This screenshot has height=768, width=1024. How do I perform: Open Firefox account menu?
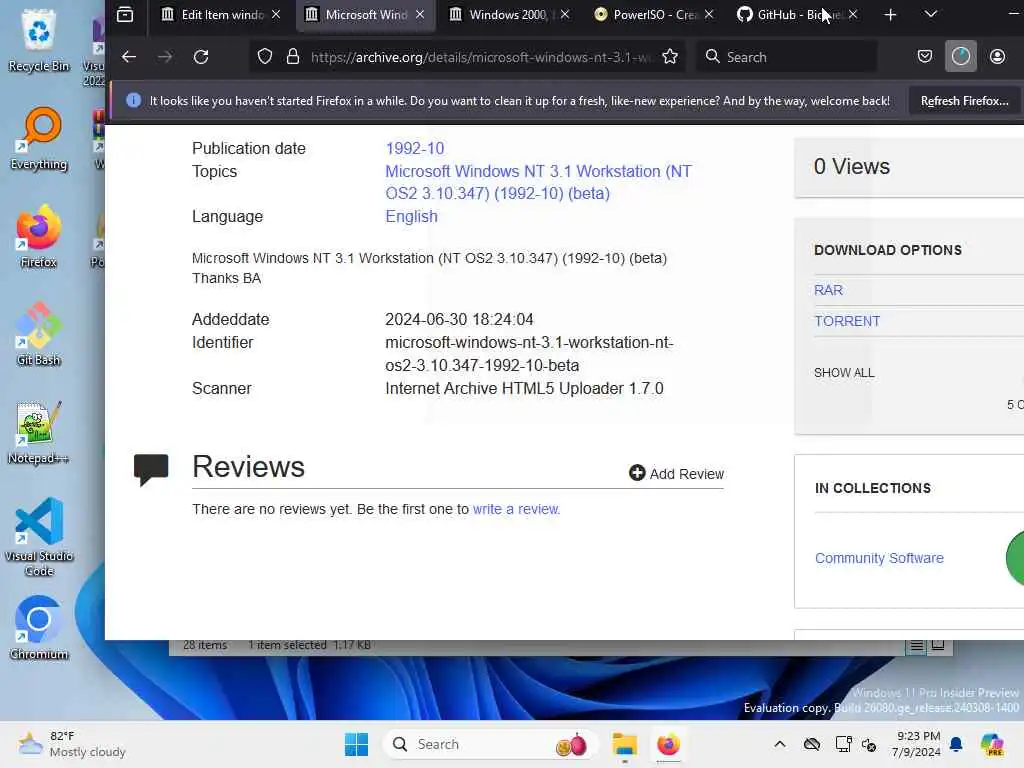pyautogui.click(x=997, y=57)
